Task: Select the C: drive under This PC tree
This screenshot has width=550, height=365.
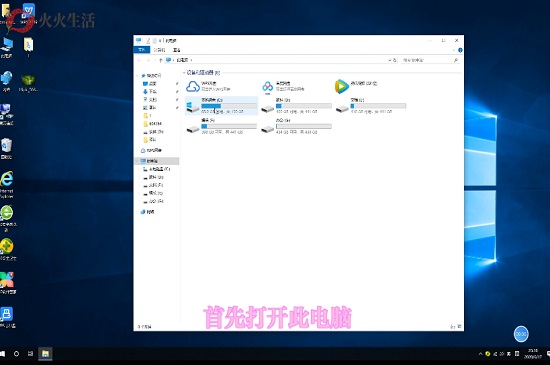Action: tap(156, 169)
